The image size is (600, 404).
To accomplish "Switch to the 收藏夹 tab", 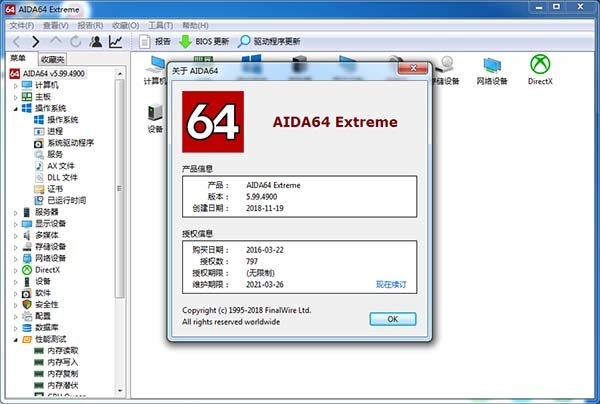I will pyautogui.click(x=52, y=59).
